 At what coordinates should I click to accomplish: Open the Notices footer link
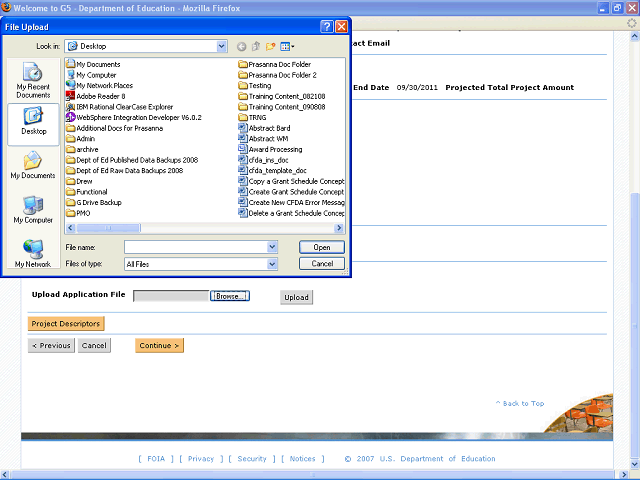[x=302, y=459]
